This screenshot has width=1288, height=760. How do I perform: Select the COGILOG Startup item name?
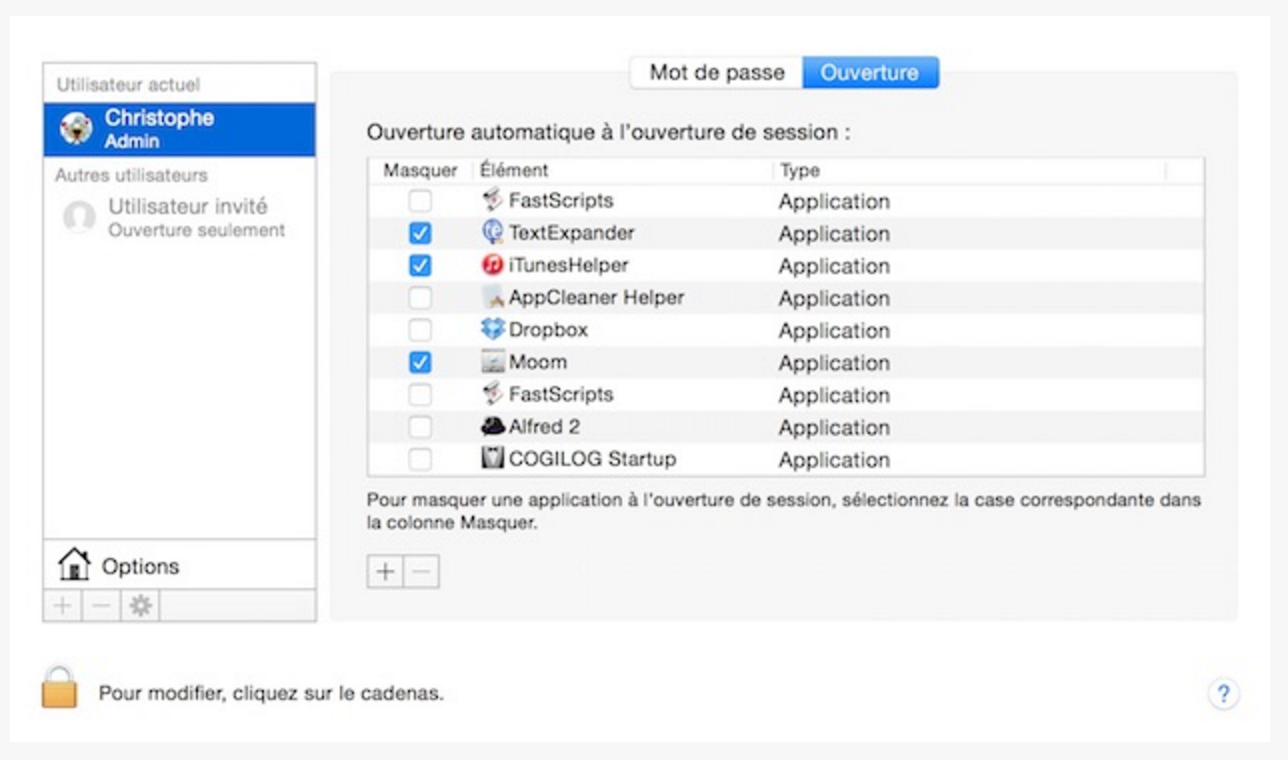(x=593, y=459)
